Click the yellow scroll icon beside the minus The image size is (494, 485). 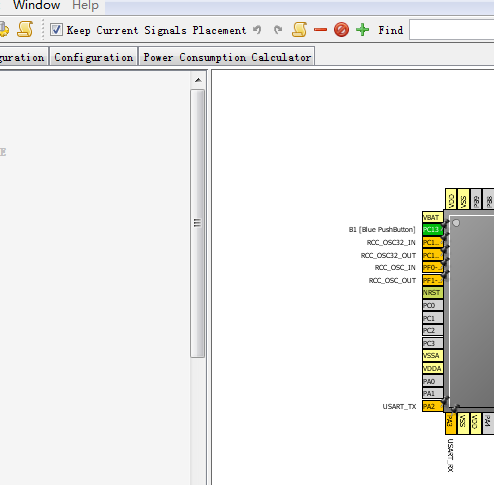[x=299, y=30]
